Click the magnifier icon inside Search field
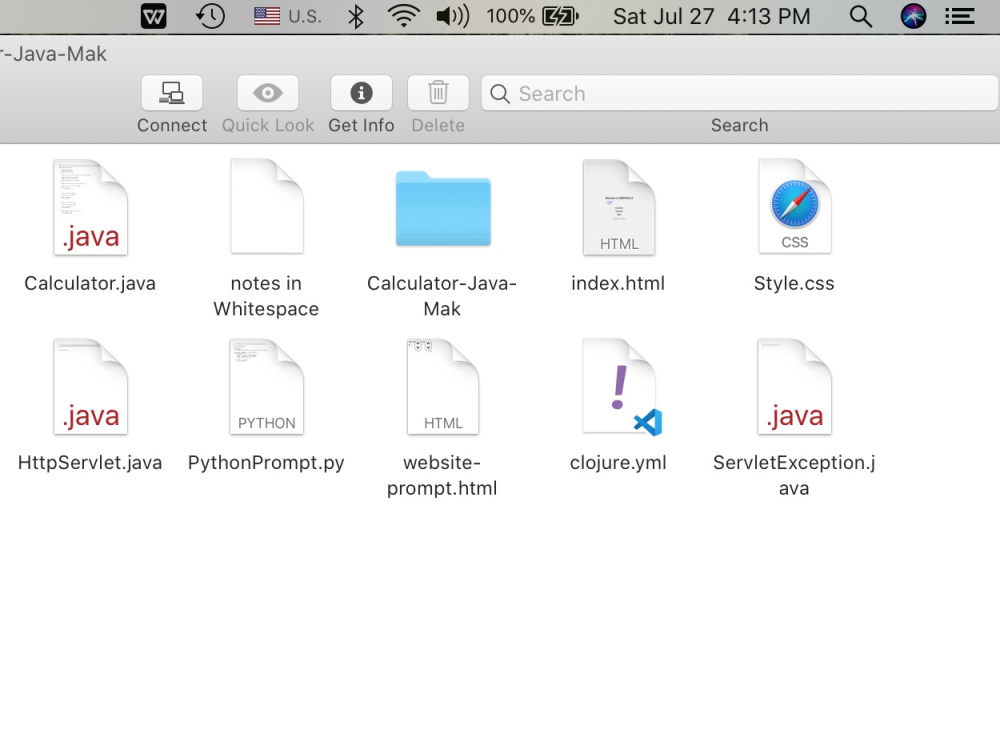This screenshot has height=750, width=1000. (500, 94)
